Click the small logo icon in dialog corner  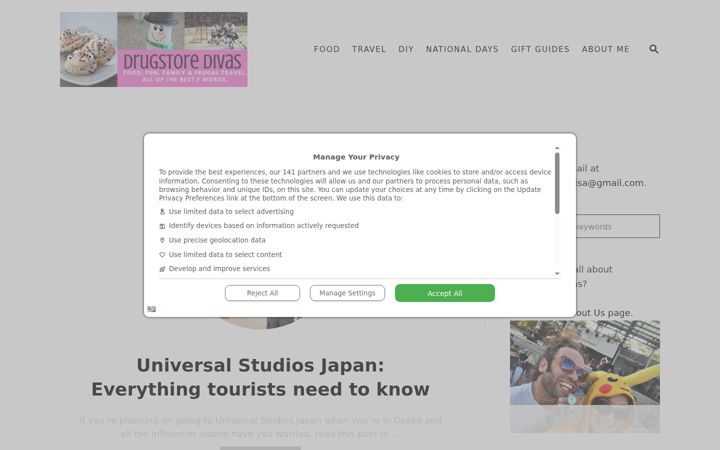coord(152,309)
